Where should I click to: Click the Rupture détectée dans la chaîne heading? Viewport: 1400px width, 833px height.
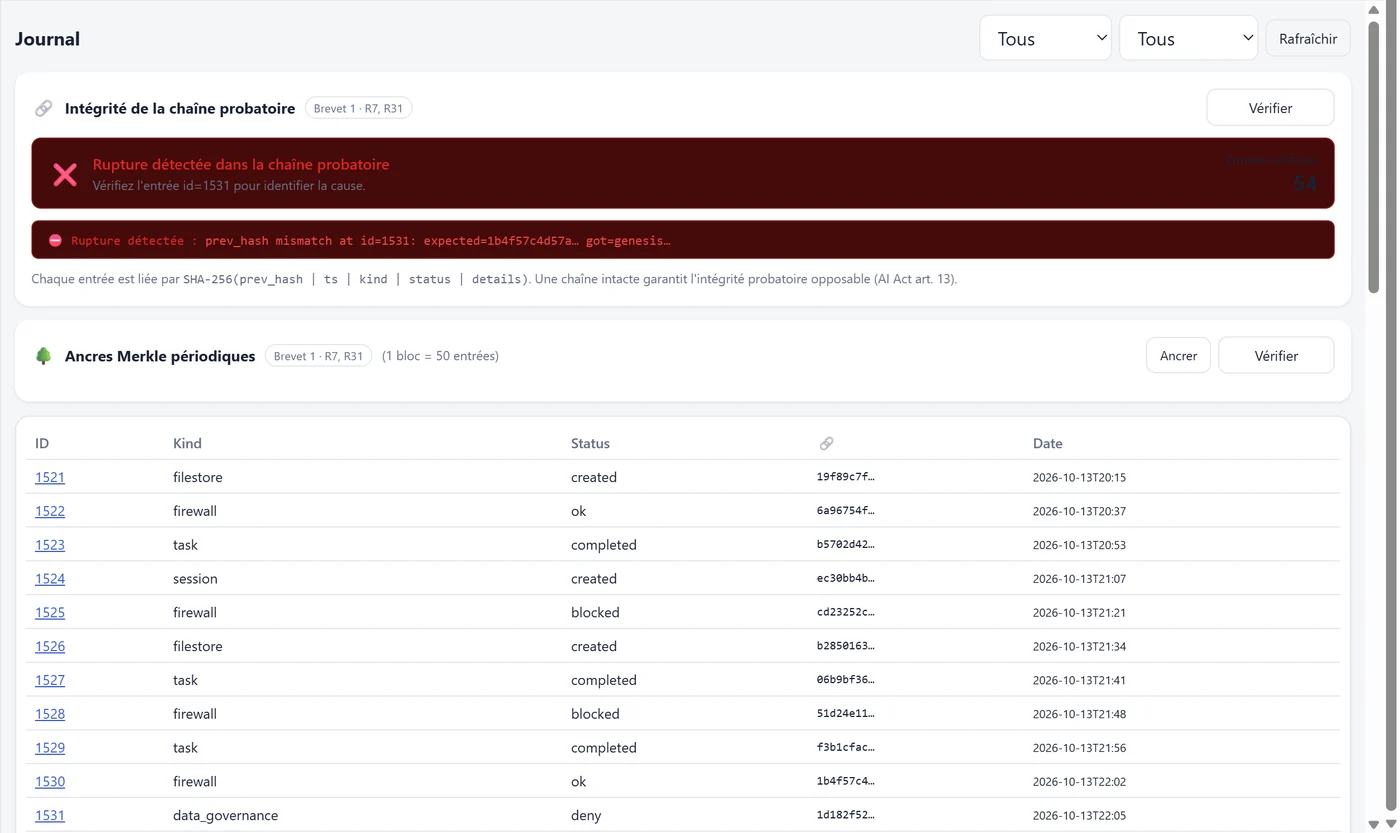[x=241, y=164]
